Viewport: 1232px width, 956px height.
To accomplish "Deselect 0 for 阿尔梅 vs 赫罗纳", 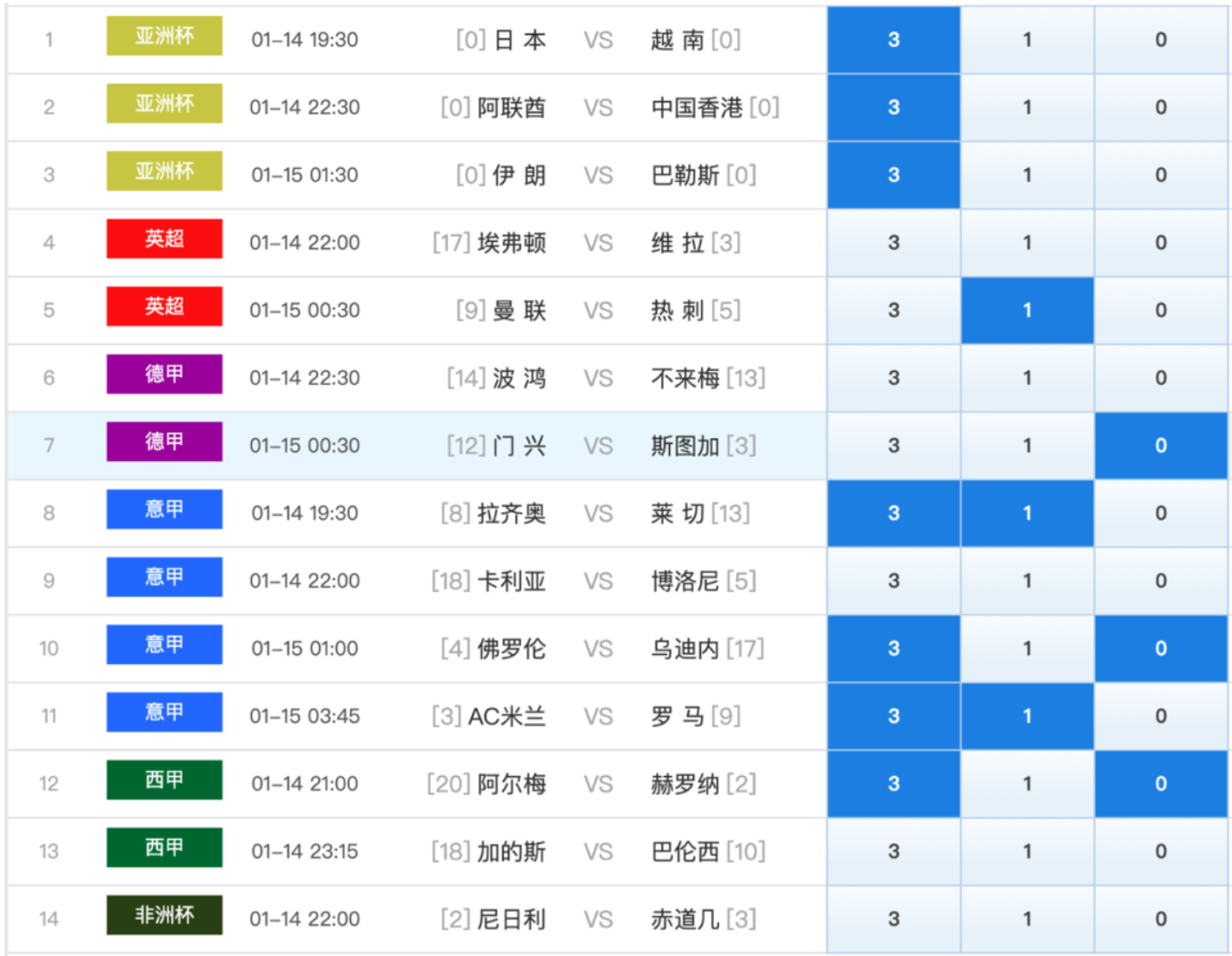I will 1161,783.
